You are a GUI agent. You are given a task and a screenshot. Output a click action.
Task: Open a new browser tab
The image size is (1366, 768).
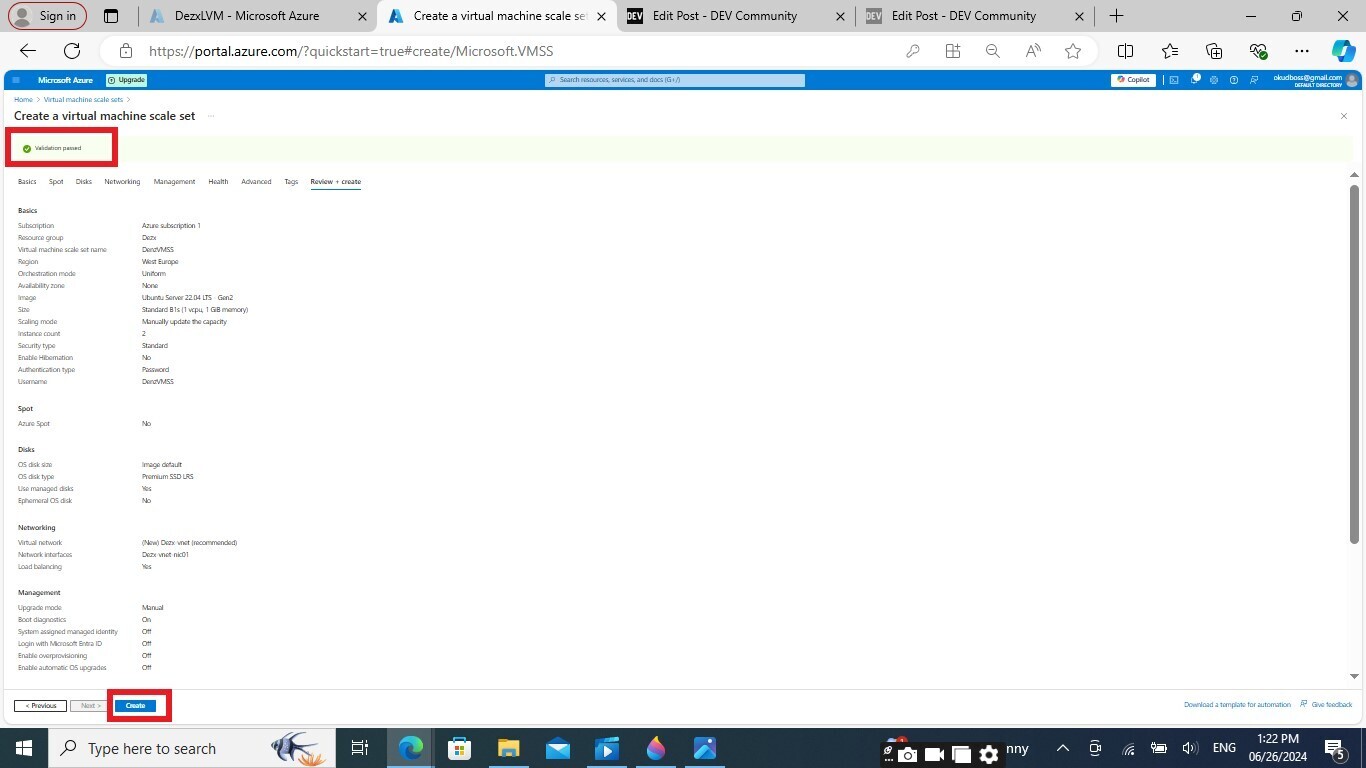(1117, 16)
